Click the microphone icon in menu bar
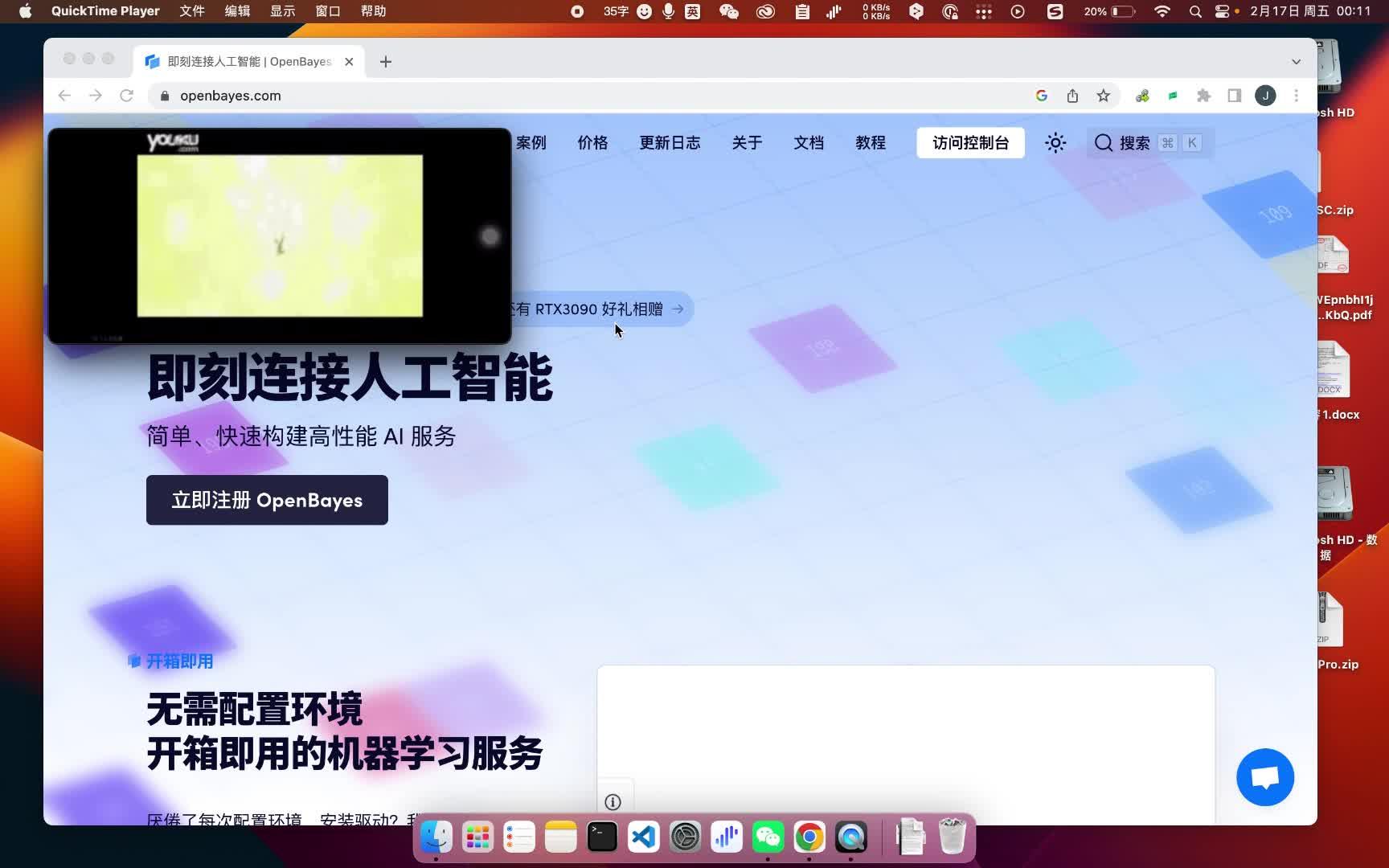The width and height of the screenshot is (1389, 868). 668,11
